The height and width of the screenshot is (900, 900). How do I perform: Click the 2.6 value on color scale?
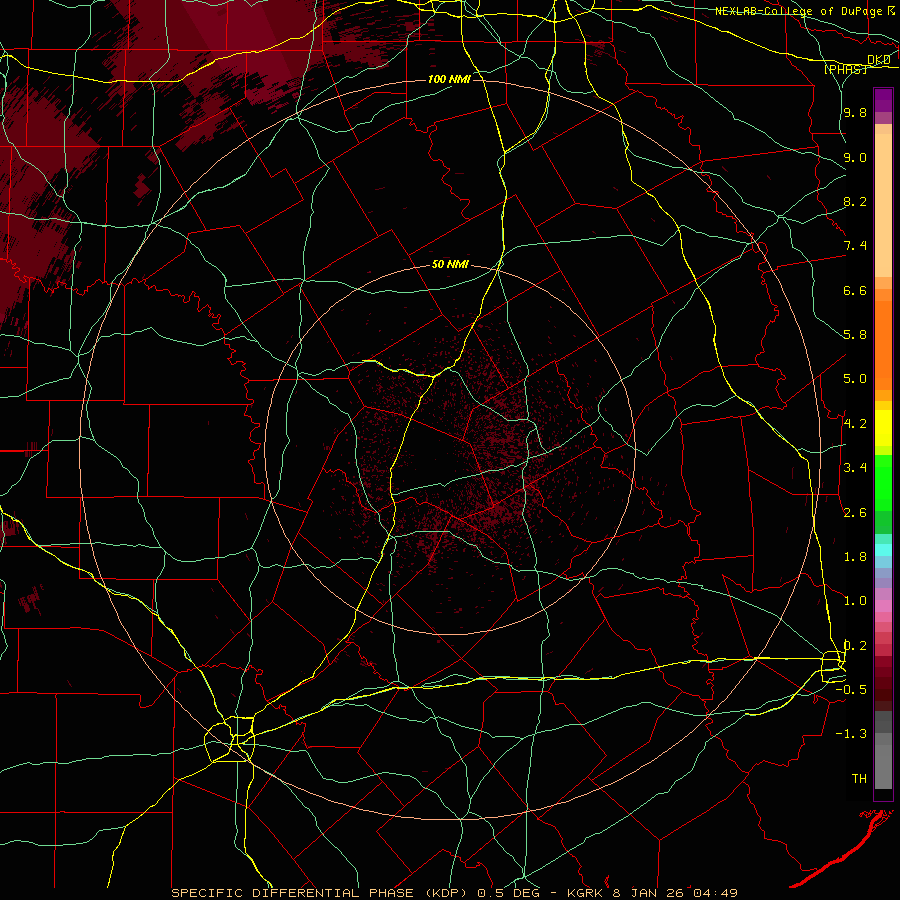[855, 513]
